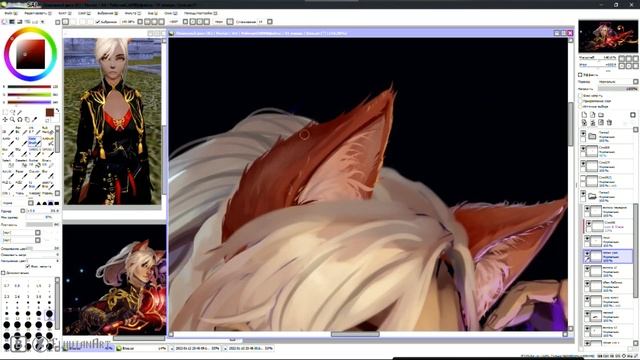This screenshot has height=360, width=640.
Task: Select the highlighted brush preset in tool tray
Action: click(x=34, y=141)
